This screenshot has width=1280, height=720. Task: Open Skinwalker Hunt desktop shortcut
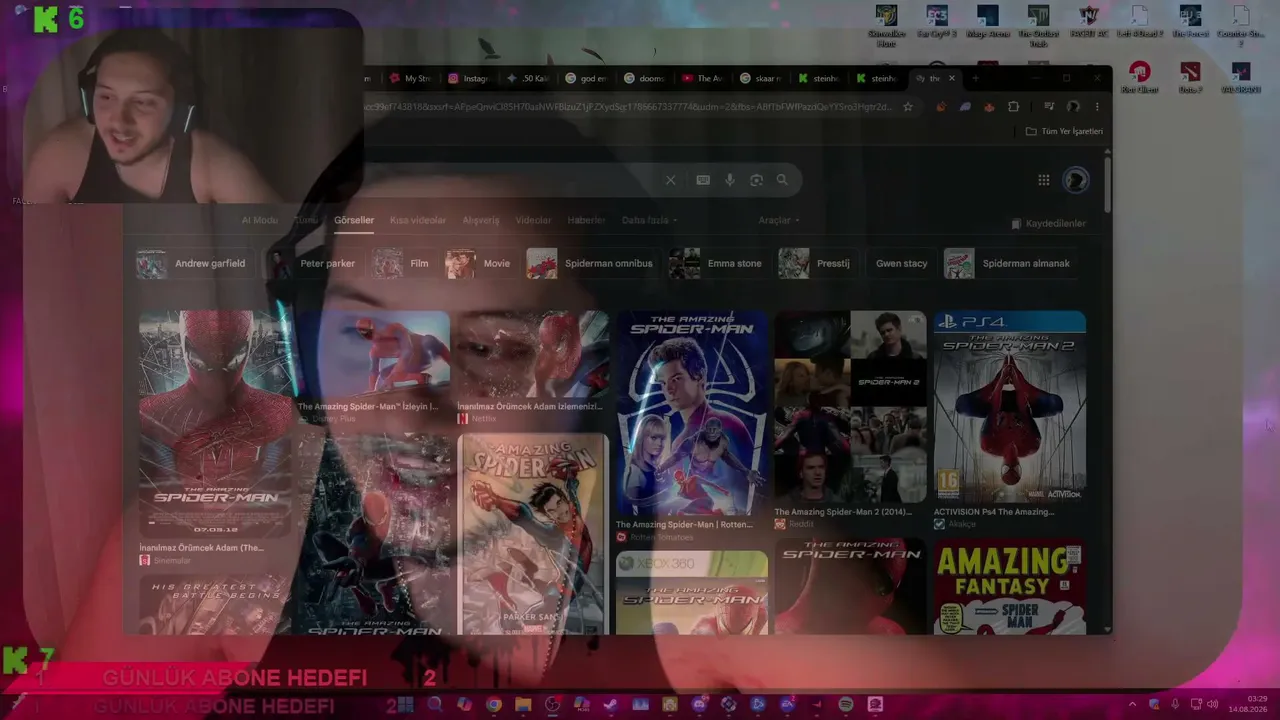pos(886,26)
